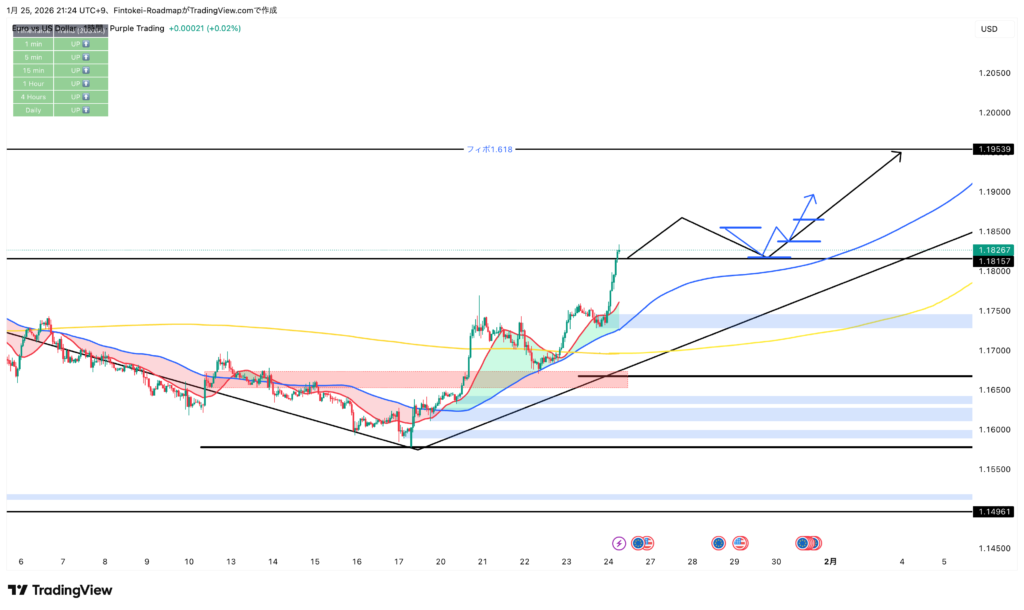Click the green 1.18267 current price label

(995, 250)
